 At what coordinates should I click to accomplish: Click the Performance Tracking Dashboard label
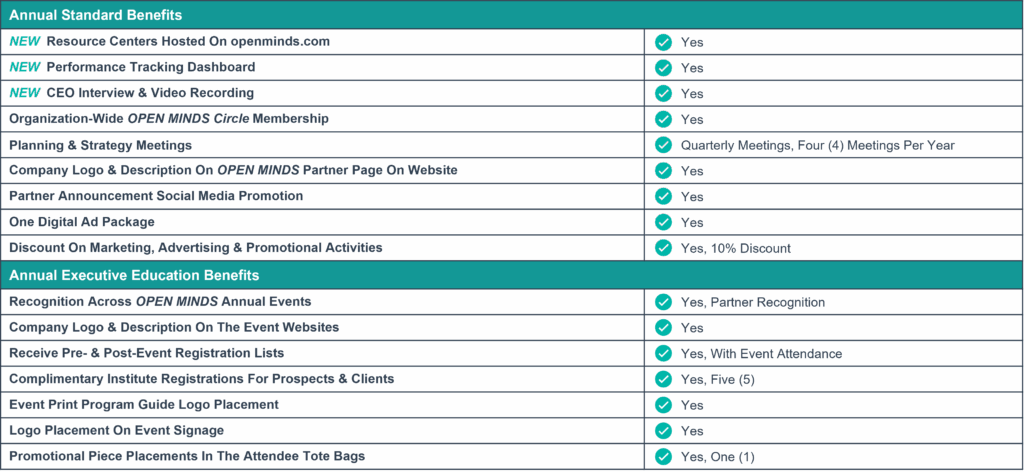(151, 67)
